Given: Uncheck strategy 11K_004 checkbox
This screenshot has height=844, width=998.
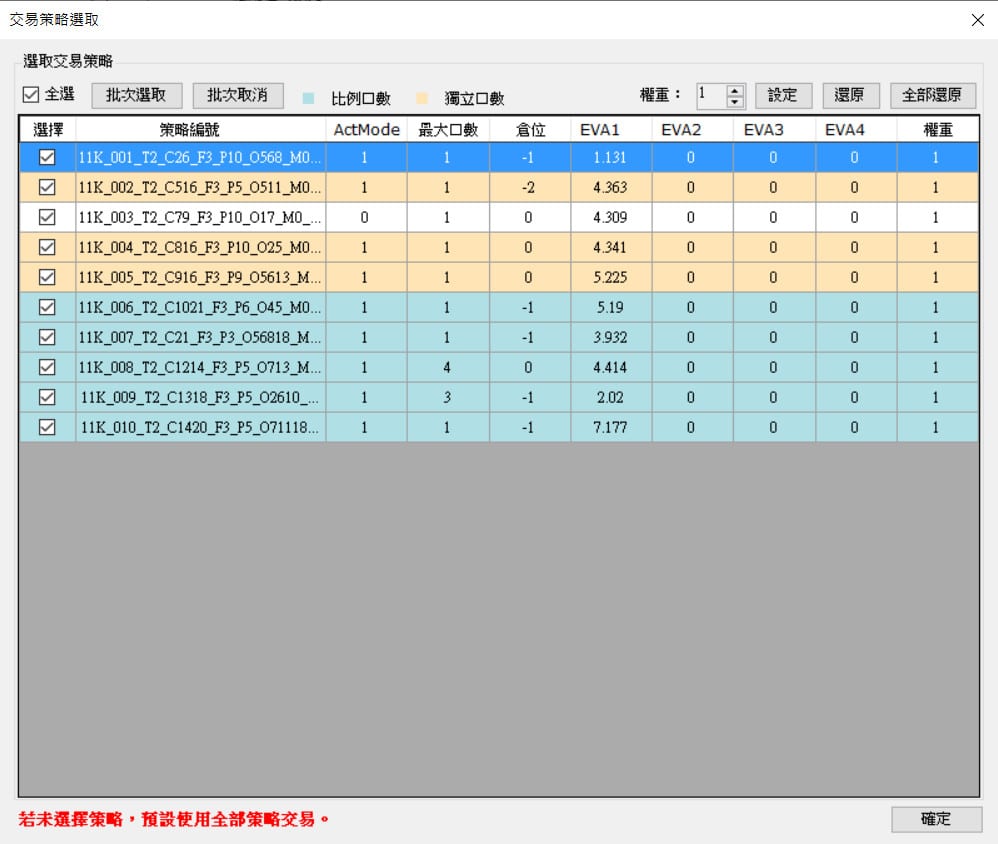Looking at the screenshot, I should [47, 247].
